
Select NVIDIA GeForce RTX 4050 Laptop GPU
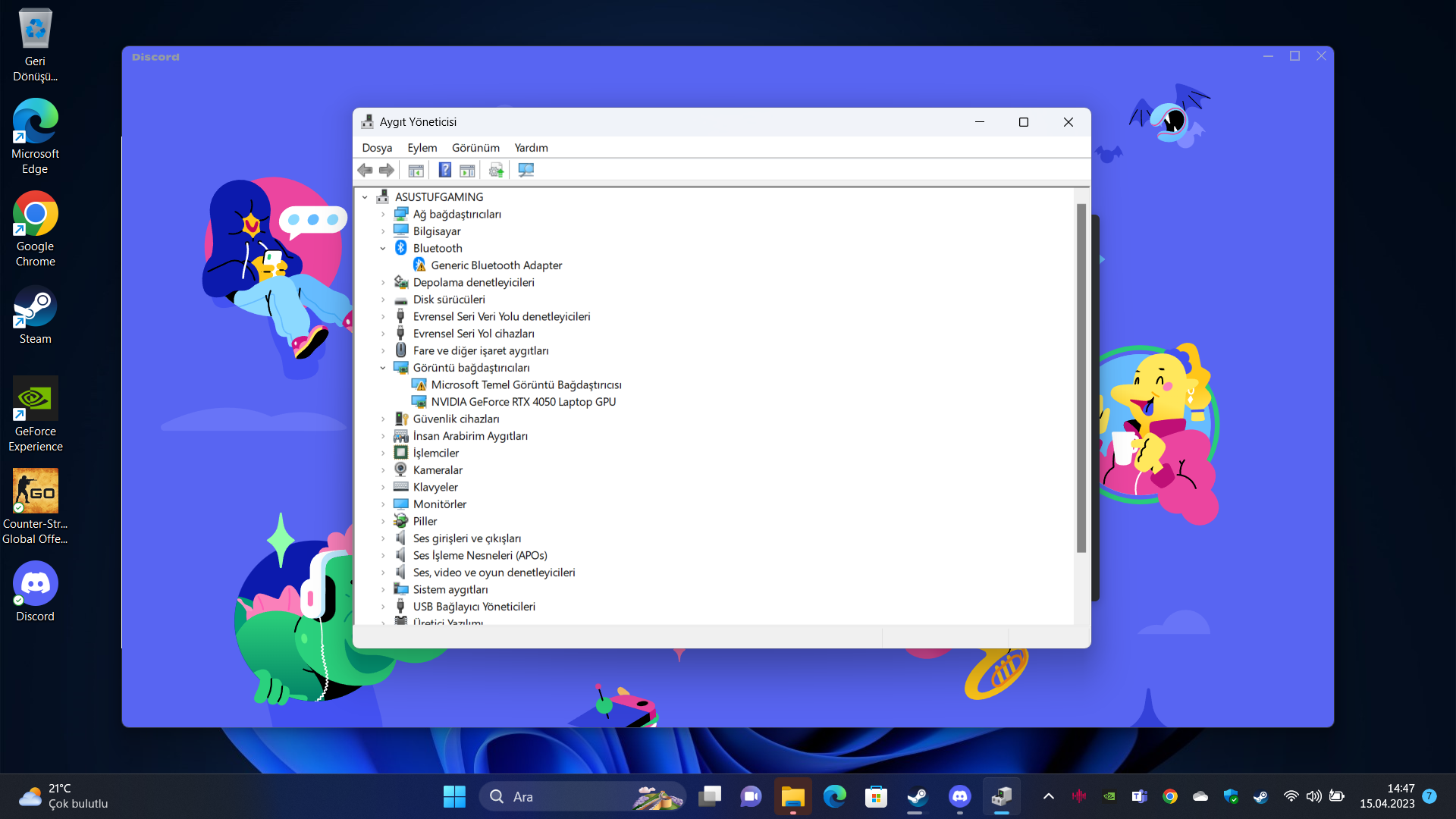pos(522,402)
